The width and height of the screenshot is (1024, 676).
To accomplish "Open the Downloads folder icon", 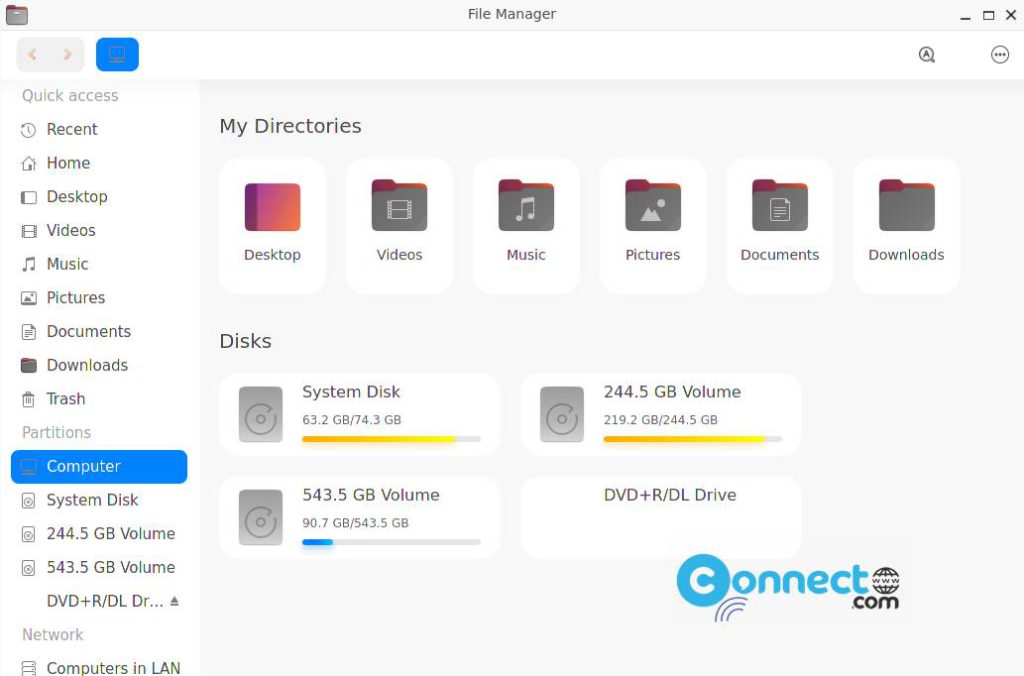I will point(906,206).
